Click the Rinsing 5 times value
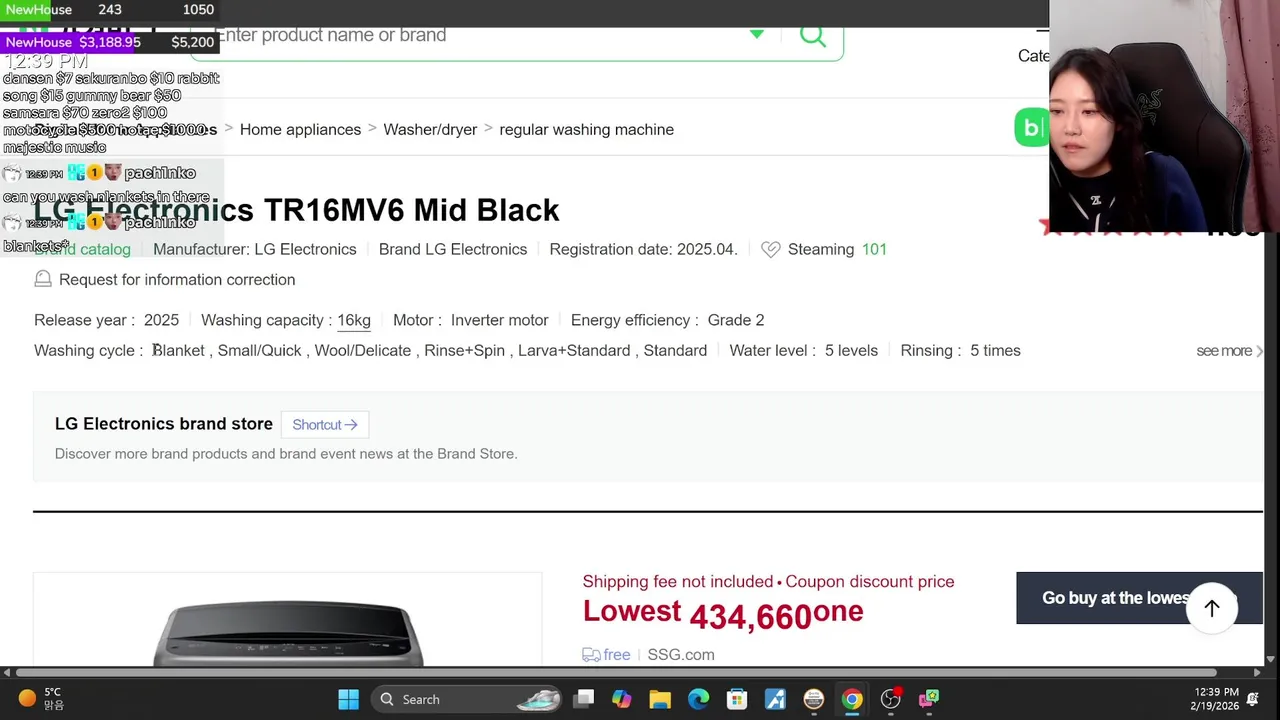Image resolution: width=1280 pixels, height=720 pixels. (995, 350)
